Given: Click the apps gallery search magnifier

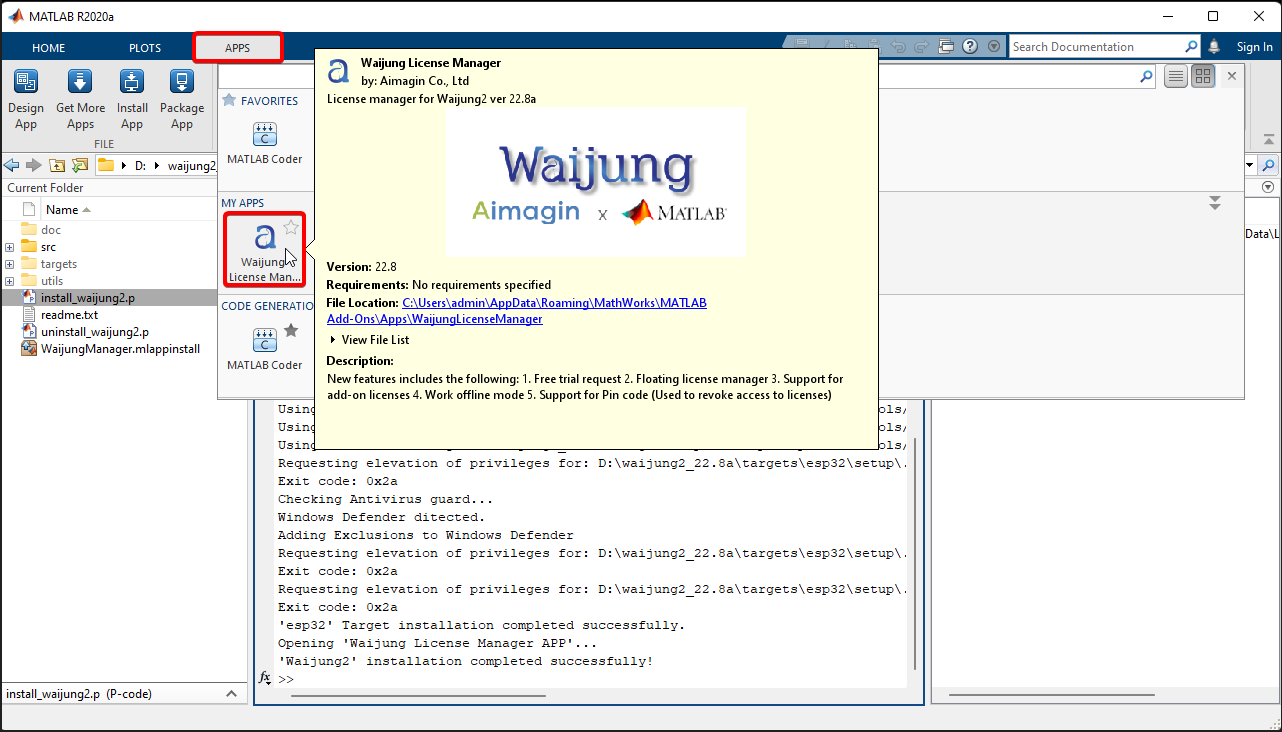Looking at the screenshot, I should pos(1146,76).
